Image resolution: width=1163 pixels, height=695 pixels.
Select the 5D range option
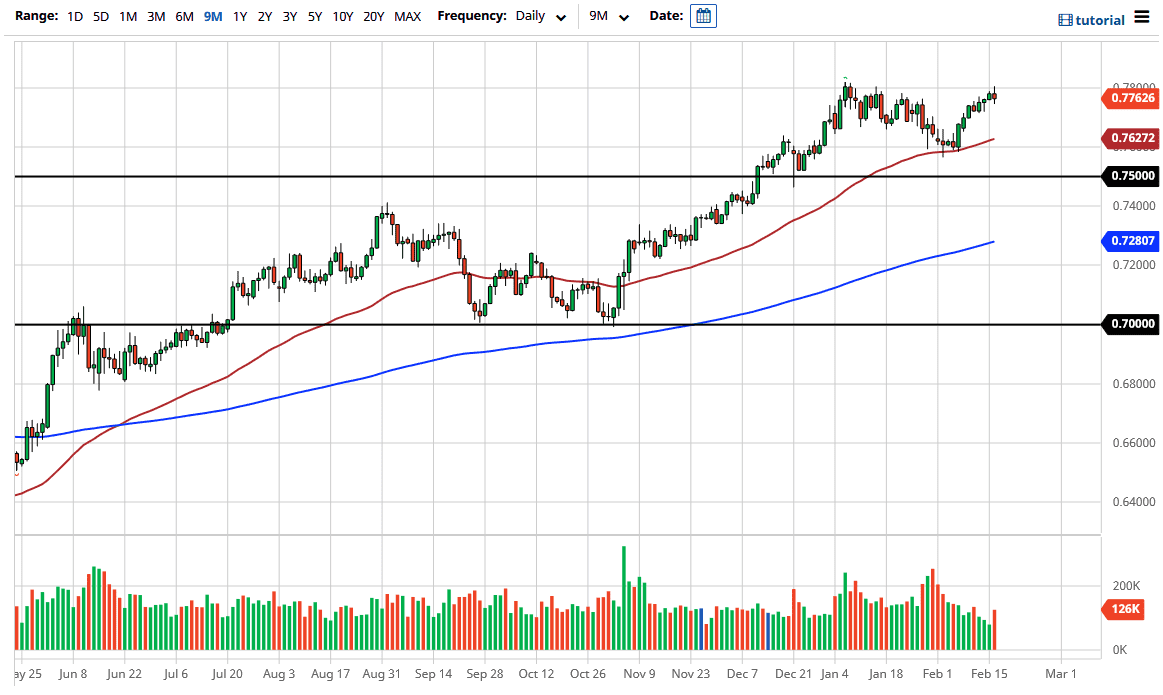99,16
